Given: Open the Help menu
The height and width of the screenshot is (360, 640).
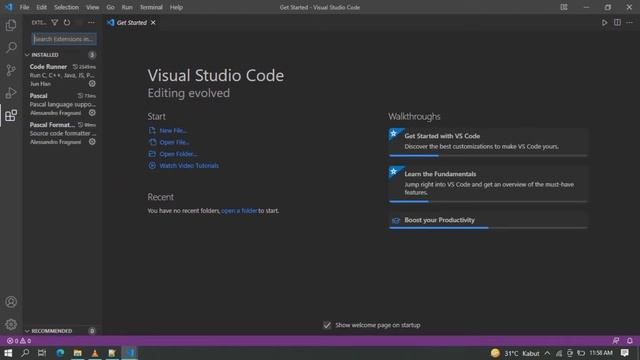Looking at the screenshot, I should (x=176, y=7).
